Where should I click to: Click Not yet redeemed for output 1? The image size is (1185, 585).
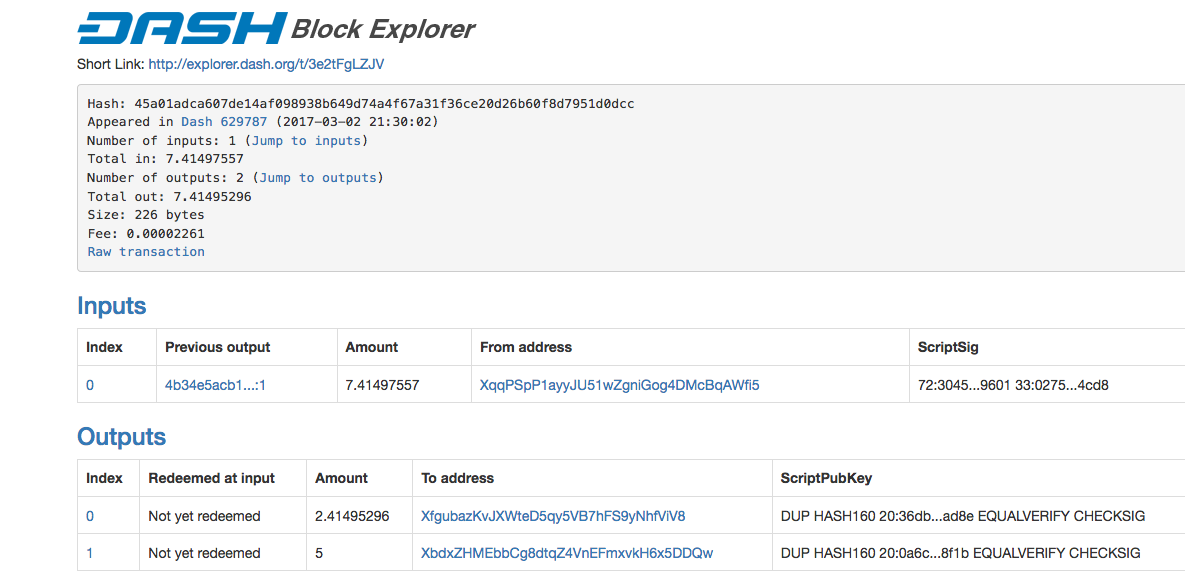point(204,553)
